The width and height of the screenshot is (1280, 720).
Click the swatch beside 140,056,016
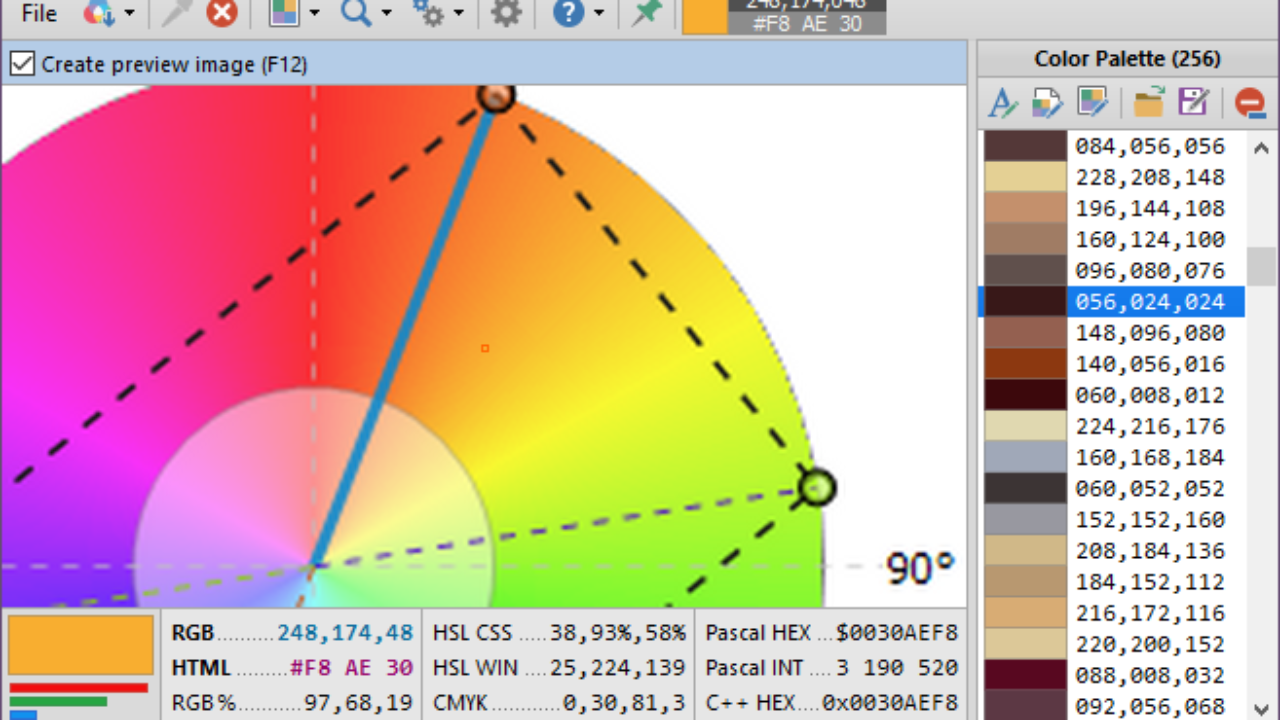1025,363
